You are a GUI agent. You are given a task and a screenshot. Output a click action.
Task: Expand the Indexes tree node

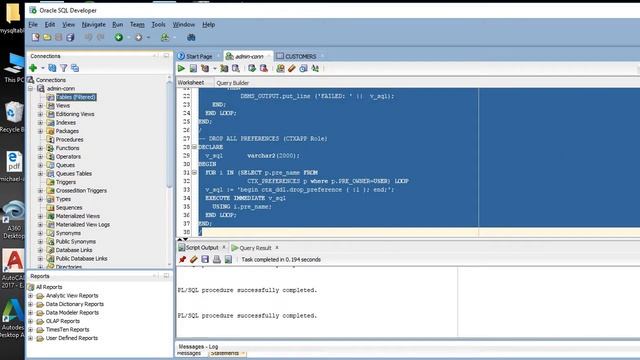[x=40, y=123]
